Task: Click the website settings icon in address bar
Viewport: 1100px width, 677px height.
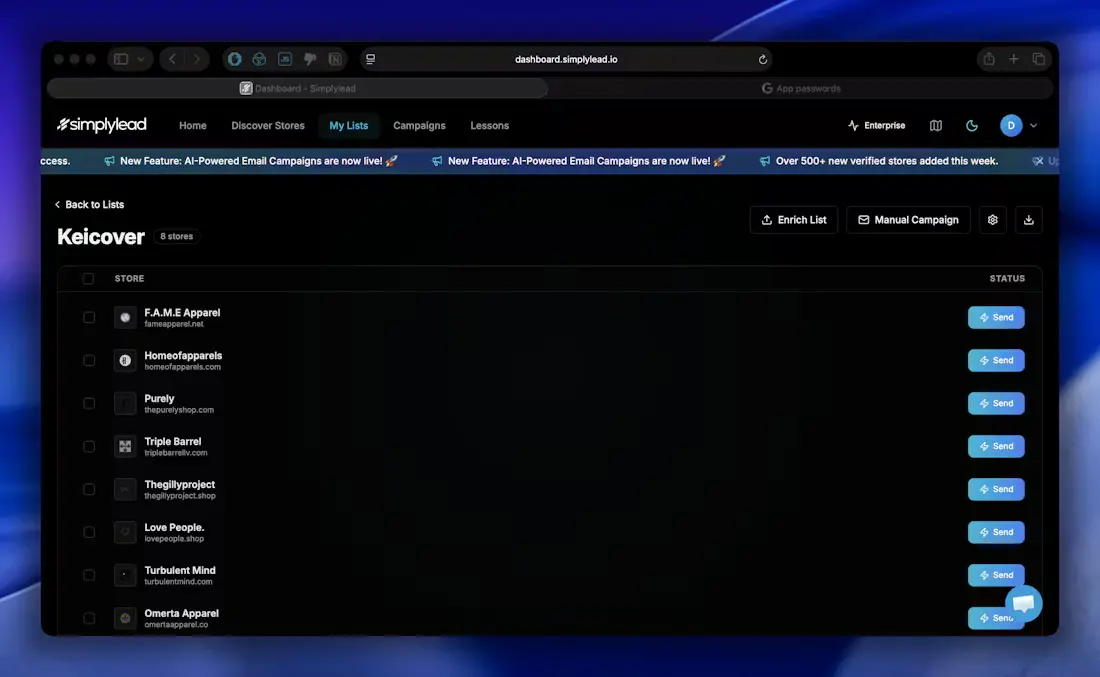Action: (370, 59)
